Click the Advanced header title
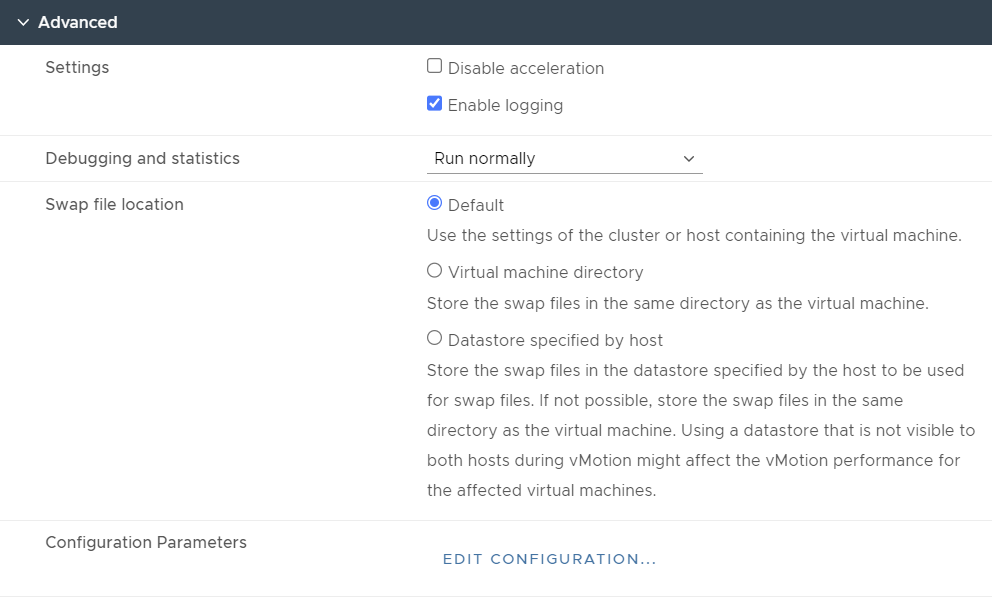 (78, 22)
